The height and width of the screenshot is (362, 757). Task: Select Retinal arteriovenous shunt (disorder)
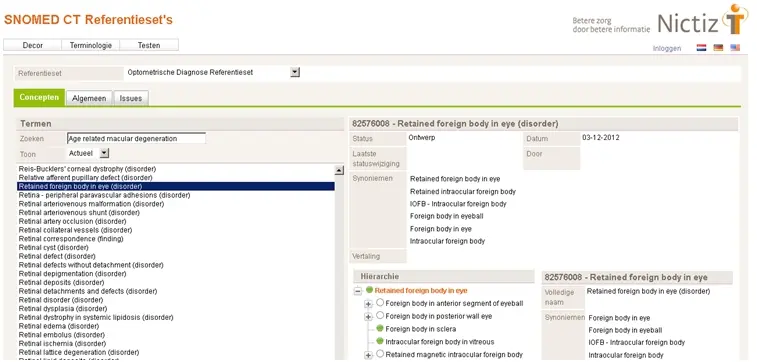click(x=79, y=212)
